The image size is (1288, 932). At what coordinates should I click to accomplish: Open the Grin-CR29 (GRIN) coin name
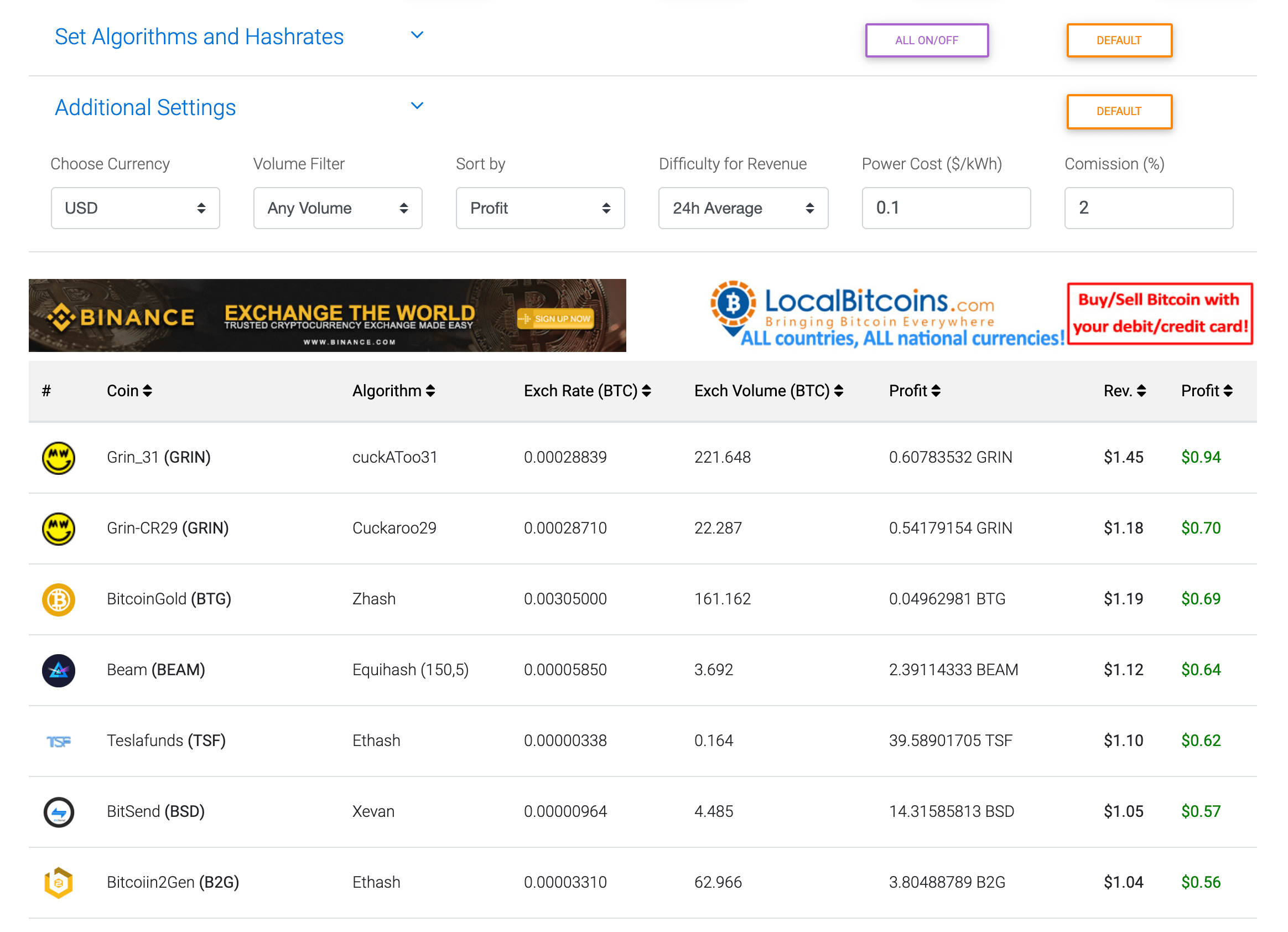168,529
